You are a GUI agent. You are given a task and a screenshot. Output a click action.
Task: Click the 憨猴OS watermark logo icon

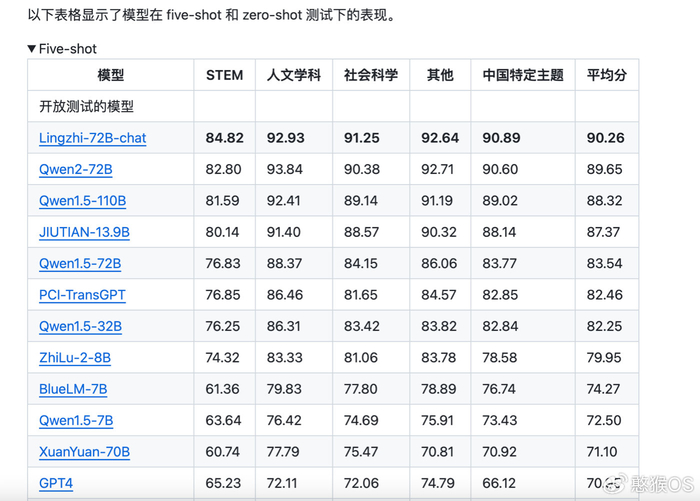pos(617,485)
